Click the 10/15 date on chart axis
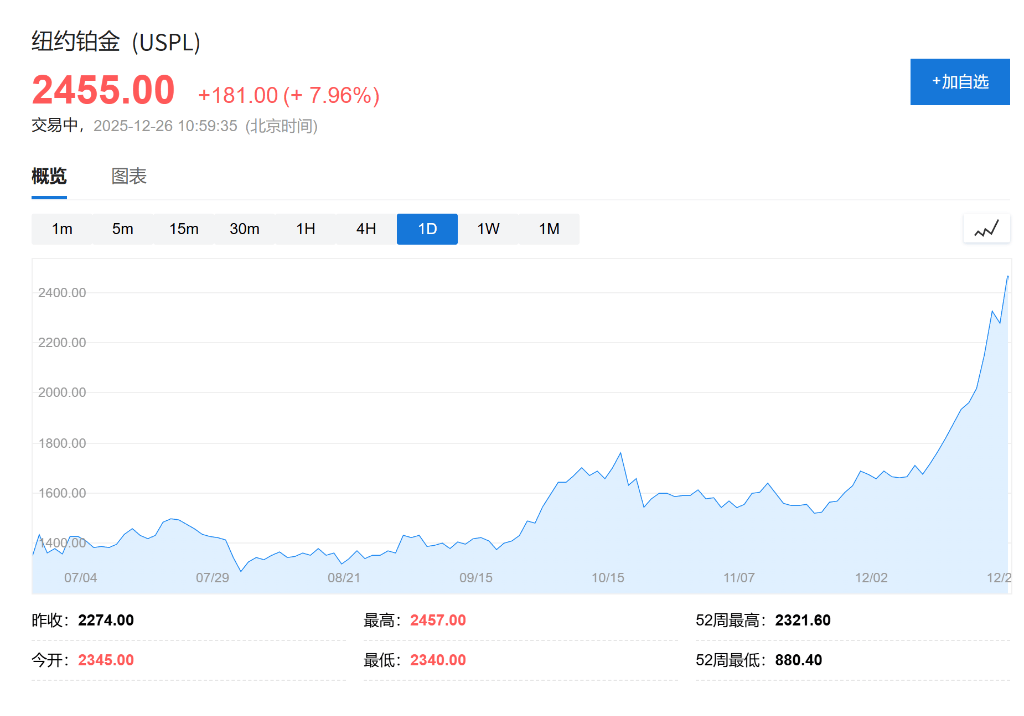 click(x=608, y=578)
